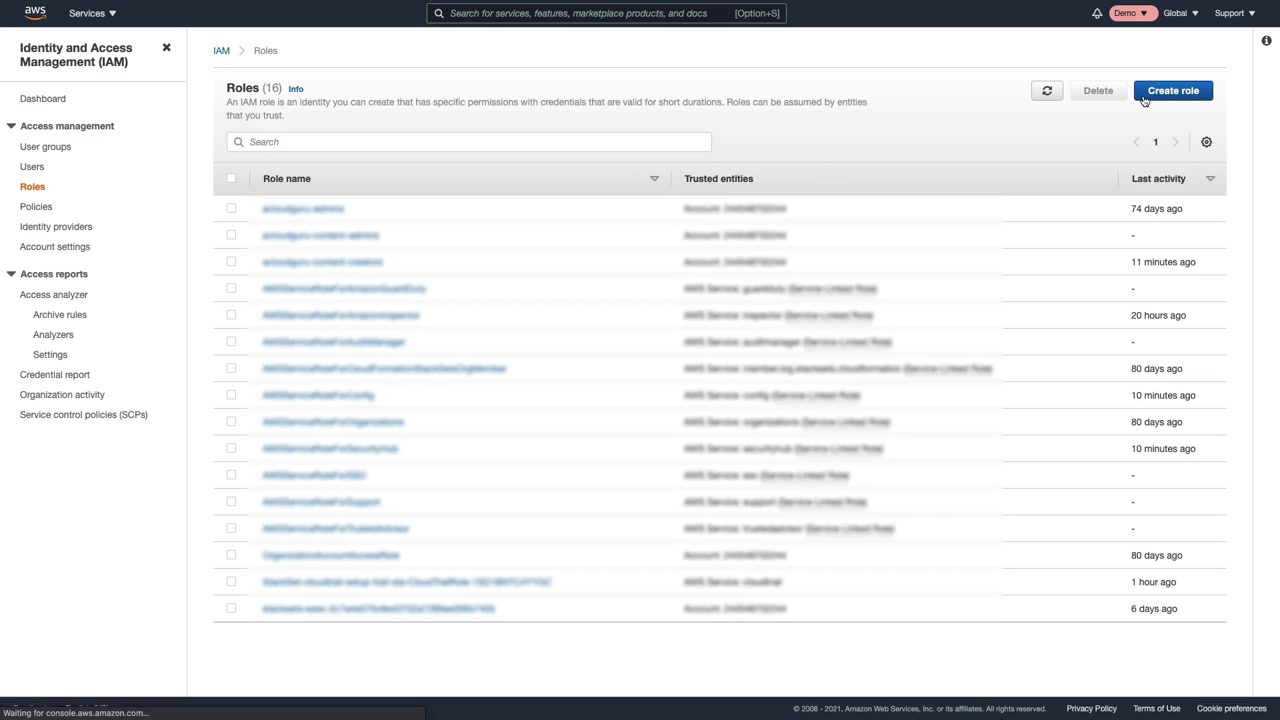Check the role last active 74 days ago
The height and width of the screenshot is (720, 1280).
point(231,208)
